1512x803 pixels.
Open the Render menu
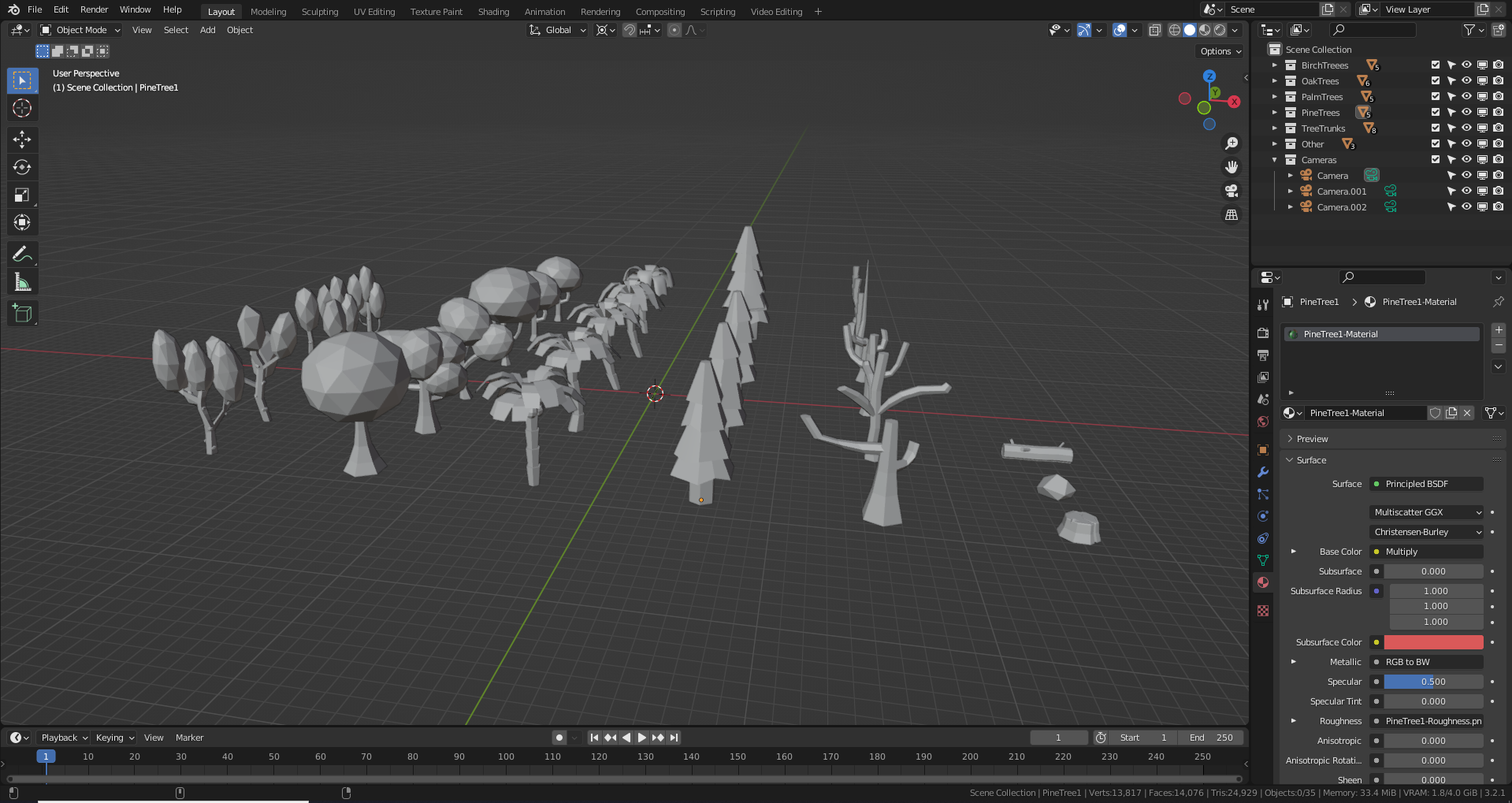click(94, 9)
